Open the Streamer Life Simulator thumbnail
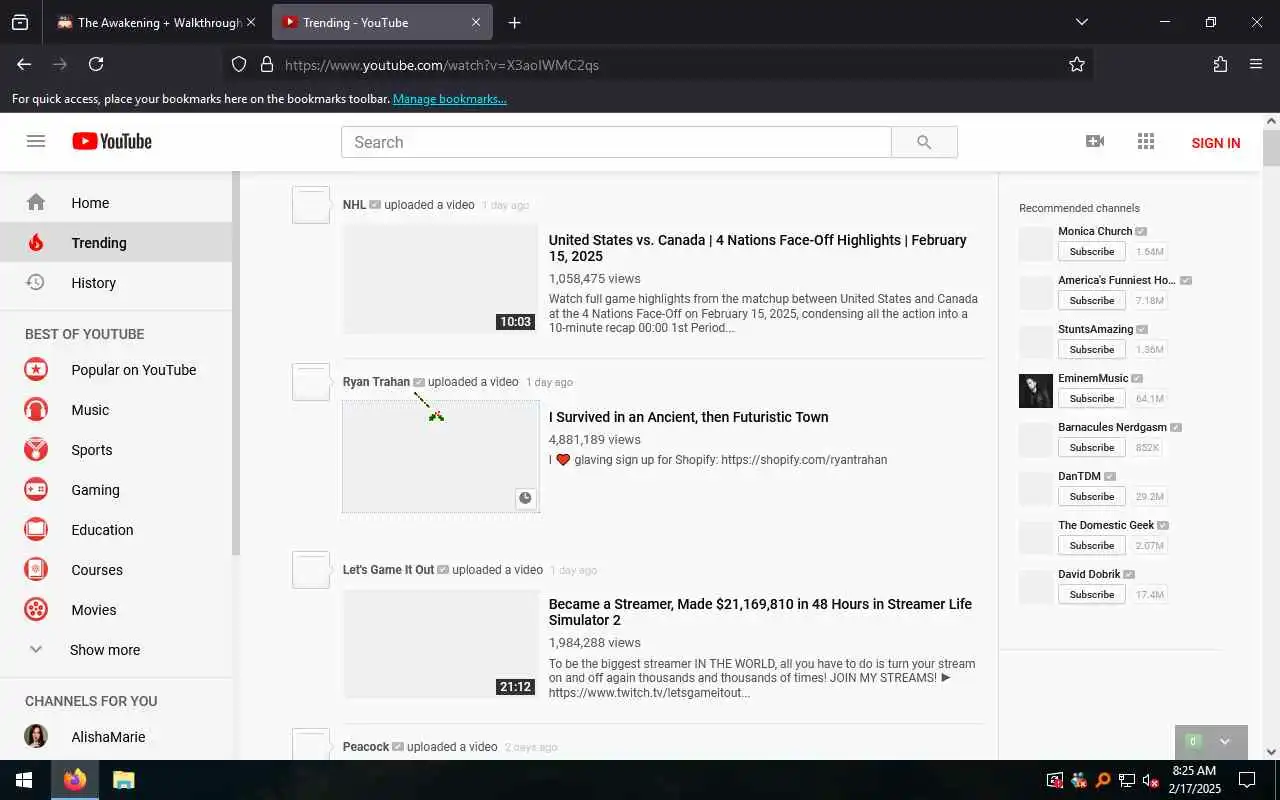Viewport: 1280px width, 800px height. click(441, 643)
